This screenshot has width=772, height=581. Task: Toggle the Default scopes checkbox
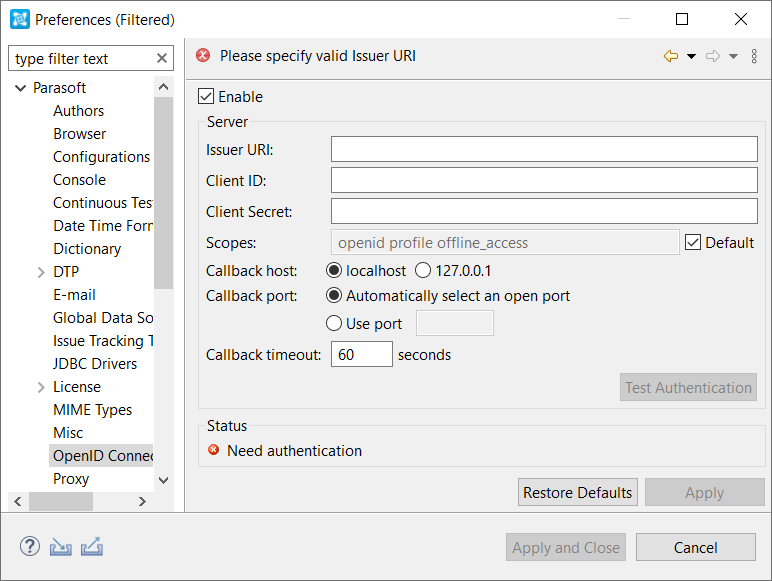693,242
